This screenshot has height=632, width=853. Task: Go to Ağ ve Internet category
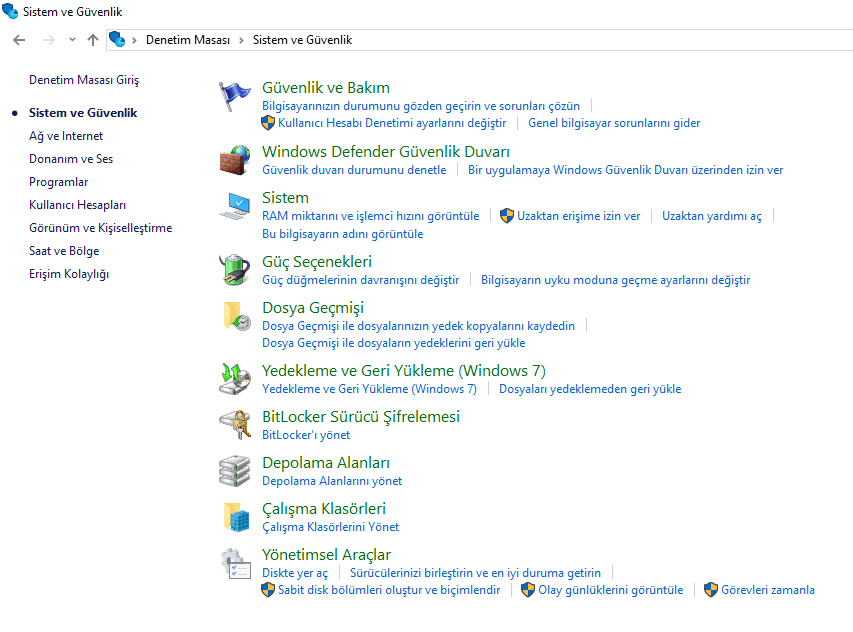tap(66, 136)
